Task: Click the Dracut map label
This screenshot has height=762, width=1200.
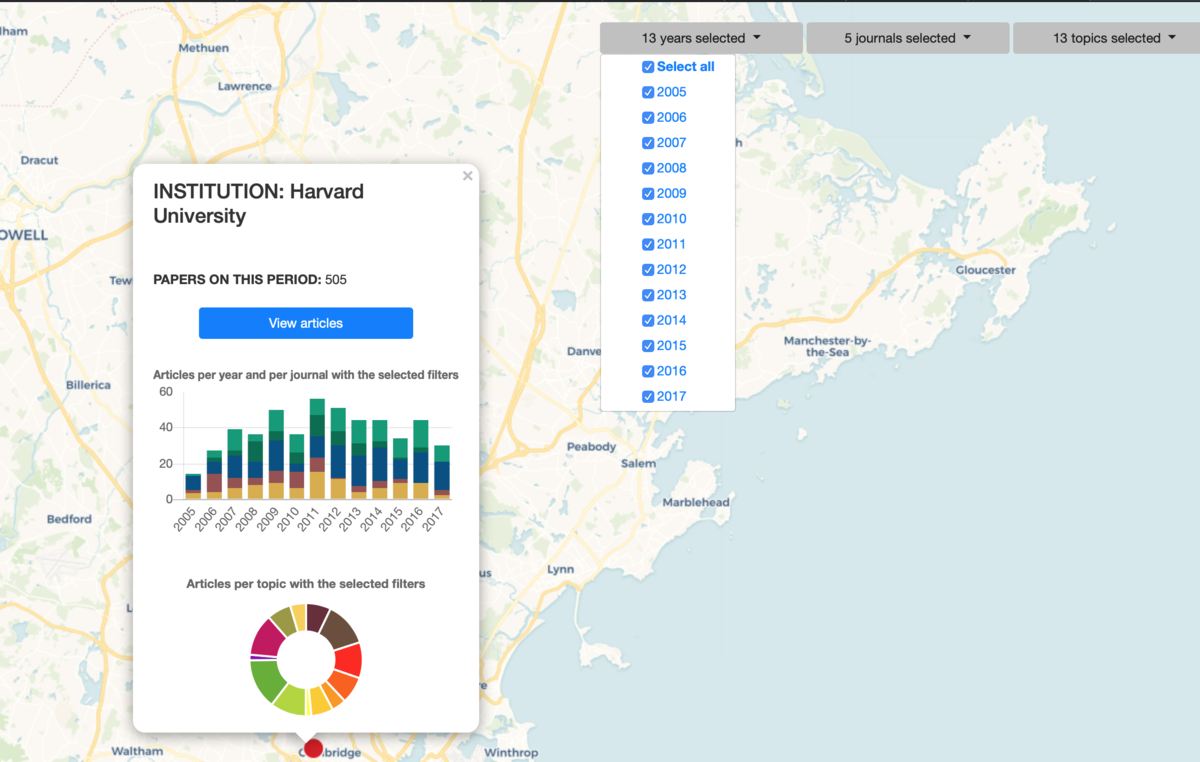Action: tap(40, 160)
